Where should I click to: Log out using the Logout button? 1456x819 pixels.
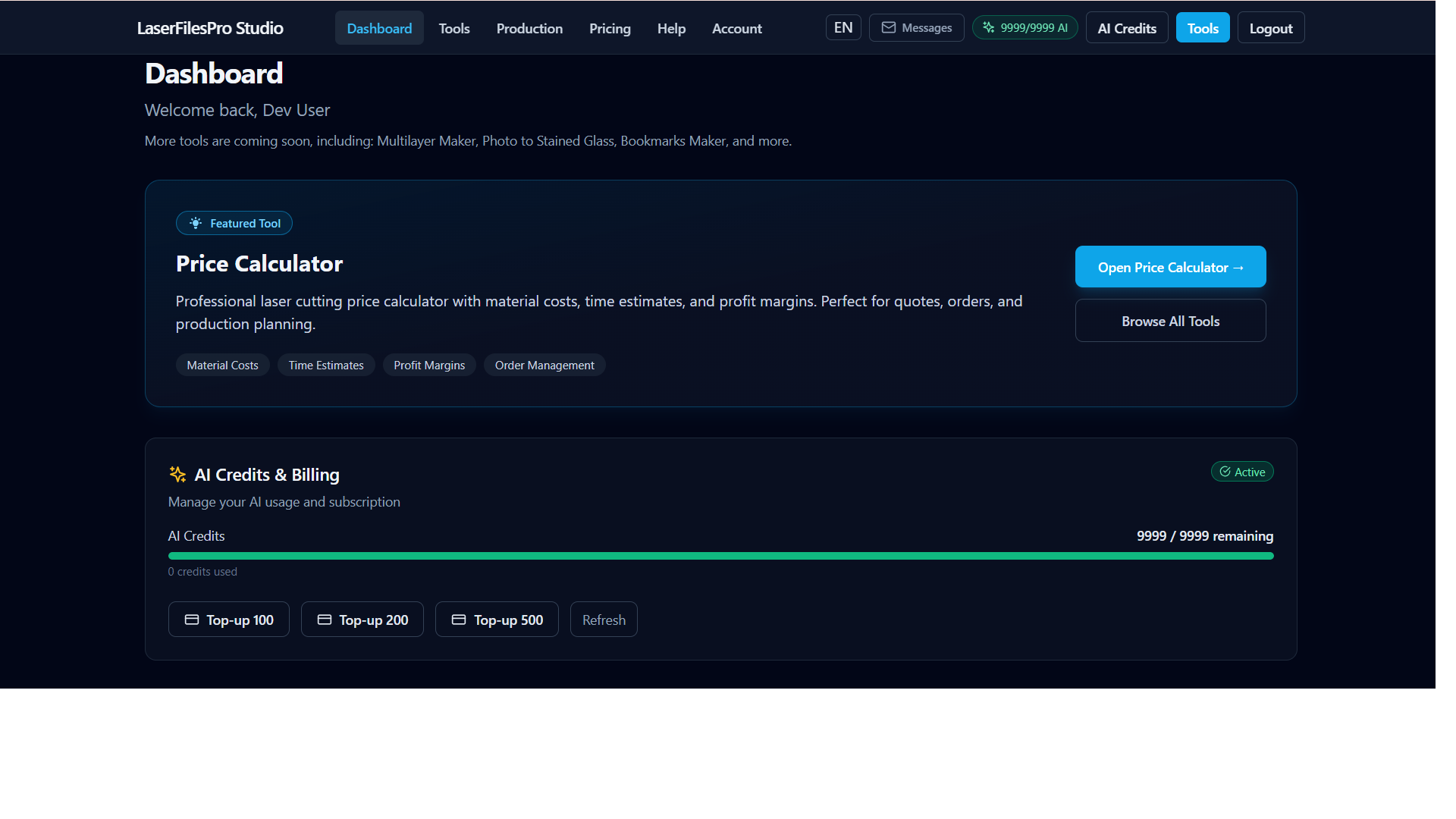tap(1270, 29)
